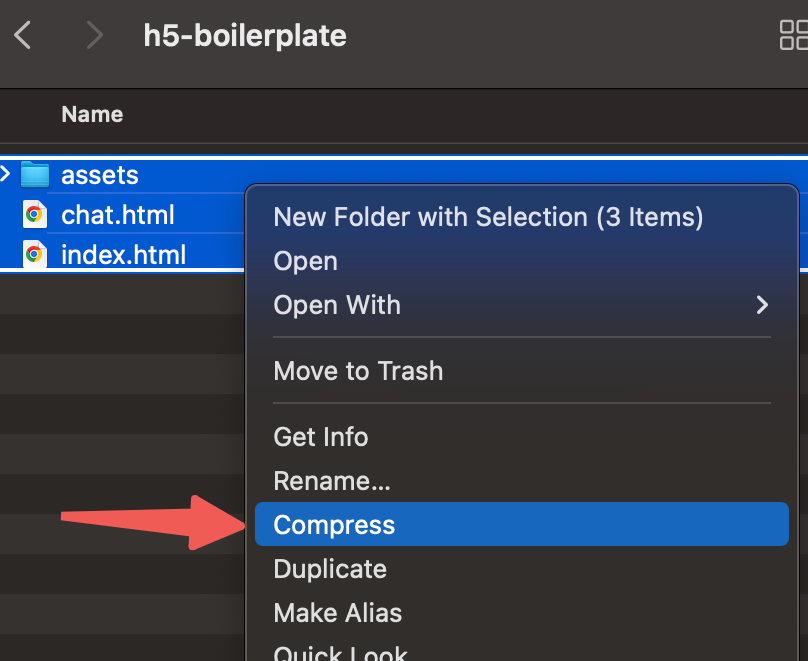808x661 pixels.
Task: Choose New Folder with Selection (3 Items)
Action: coord(488,217)
